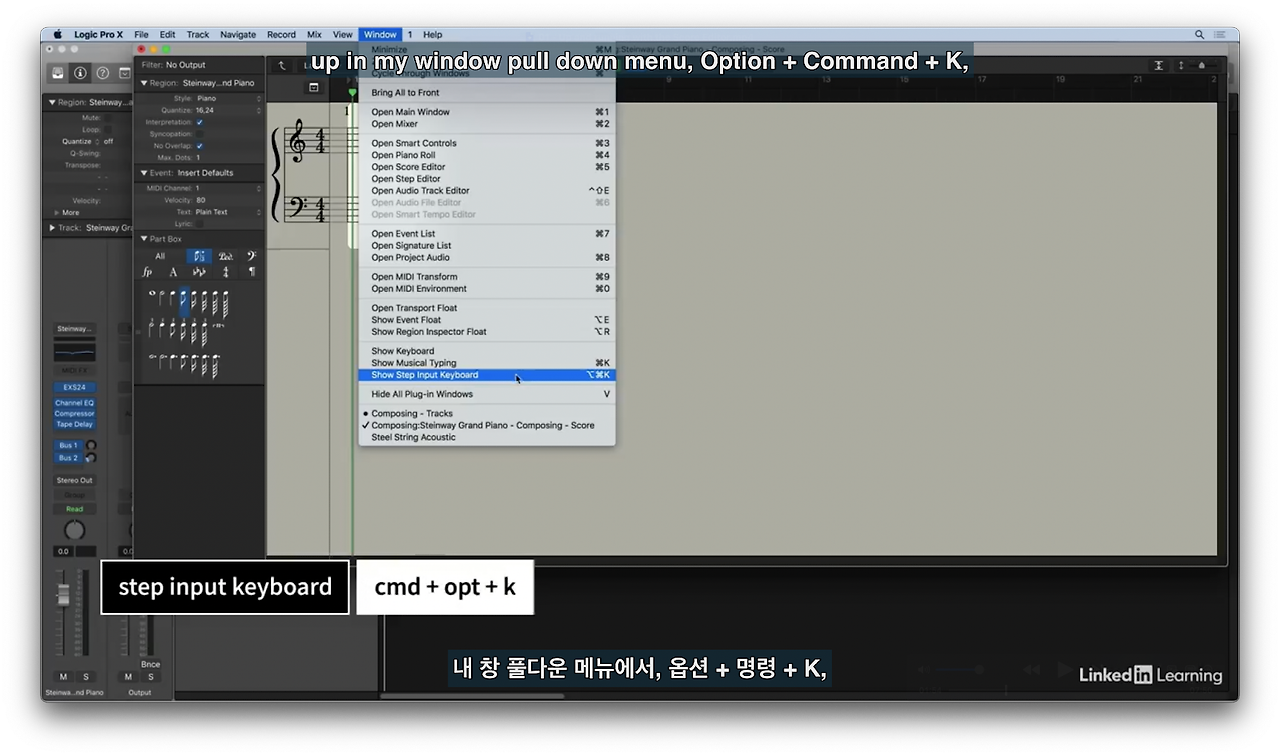Open Spotlight search magnifier in menu bar
The image size is (1280, 756).
(x=1199, y=34)
